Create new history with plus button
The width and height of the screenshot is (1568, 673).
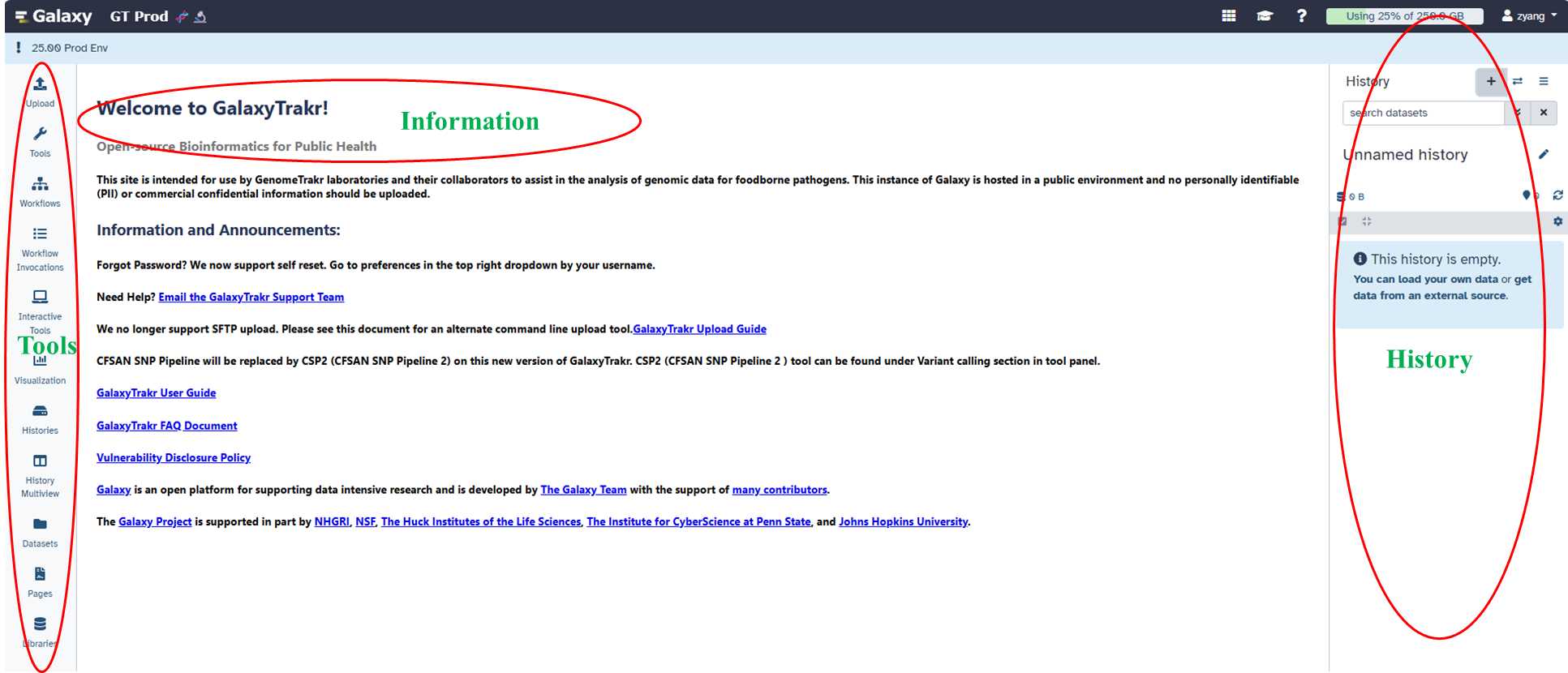click(1490, 81)
